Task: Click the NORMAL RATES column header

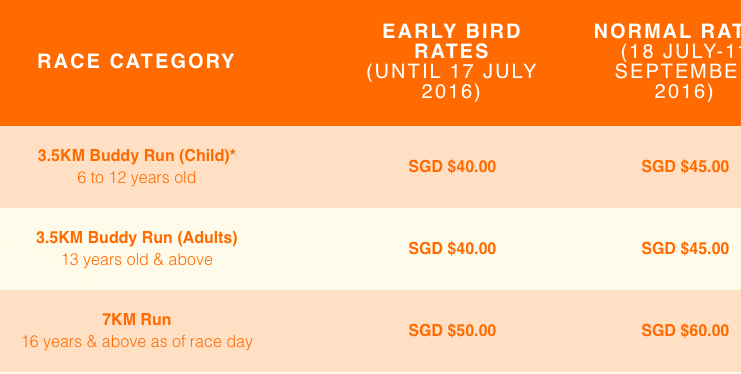Action: point(667,32)
